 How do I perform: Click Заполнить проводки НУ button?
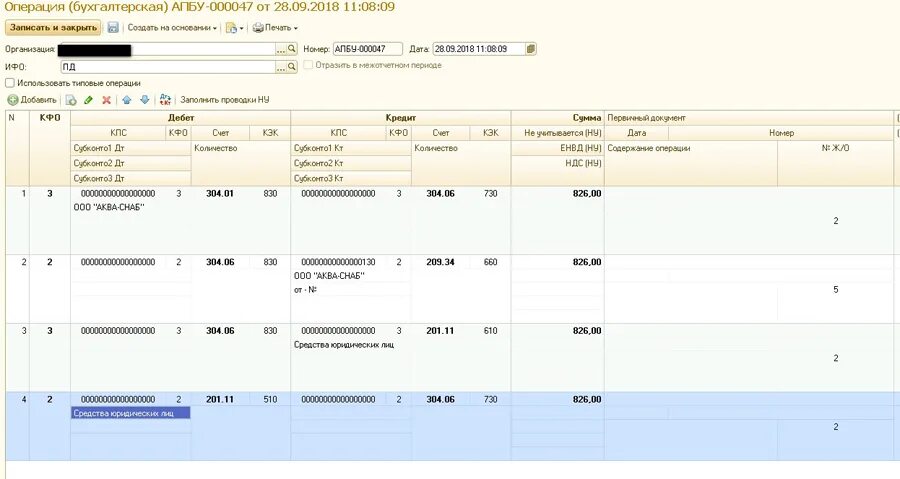click(224, 100)
